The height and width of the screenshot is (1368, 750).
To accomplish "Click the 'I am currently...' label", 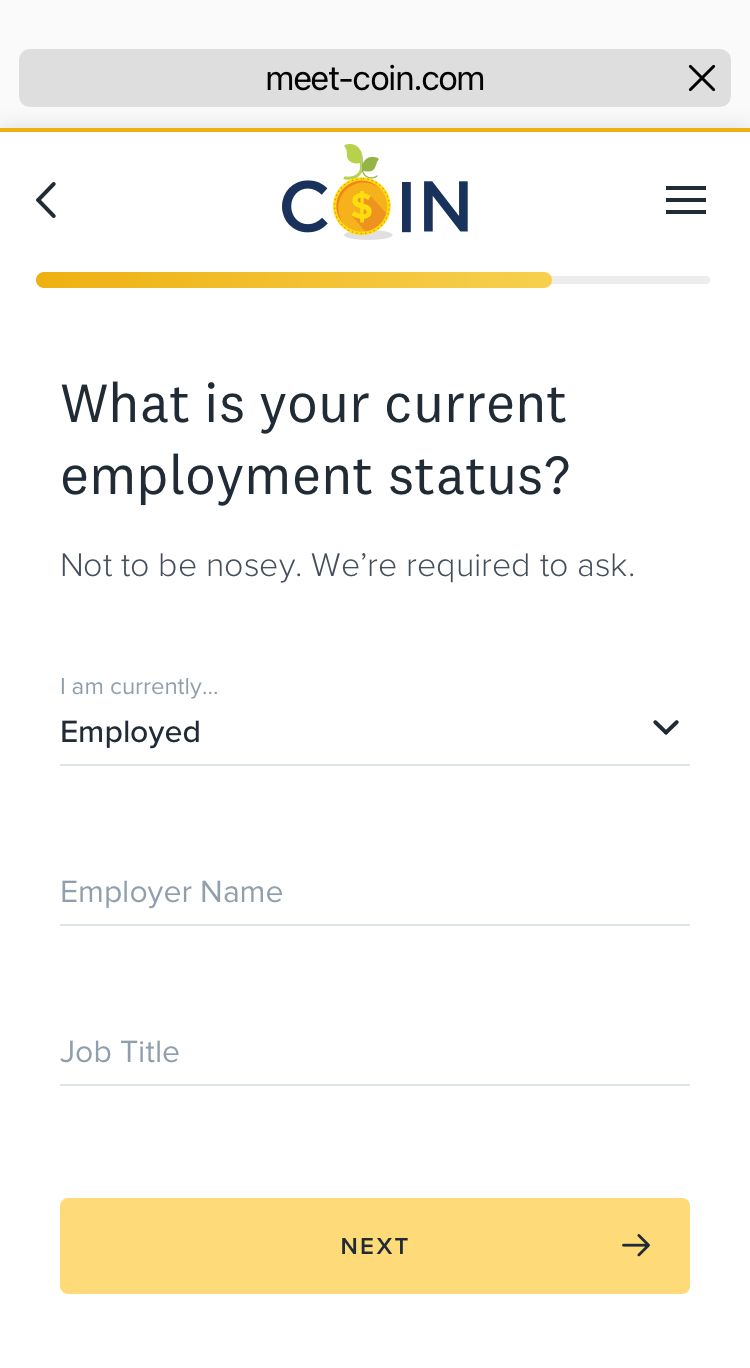I will click(139, 686).
